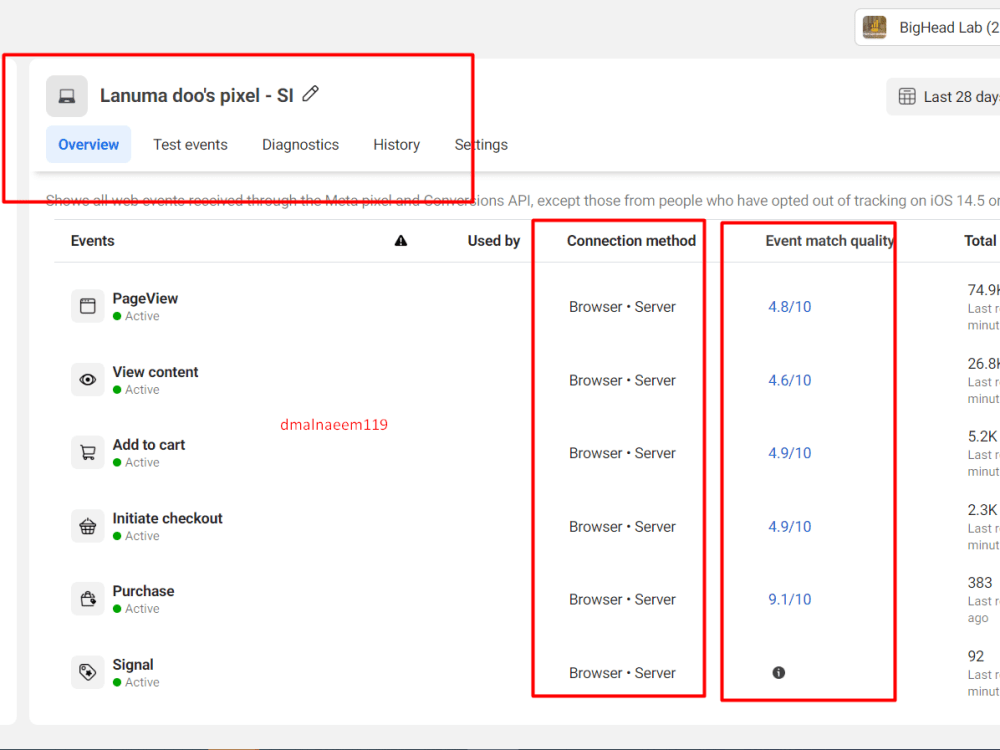Click the calendar icon in date selector
This screenshot has height=750, width=1000.
click(x=907, y=96)
